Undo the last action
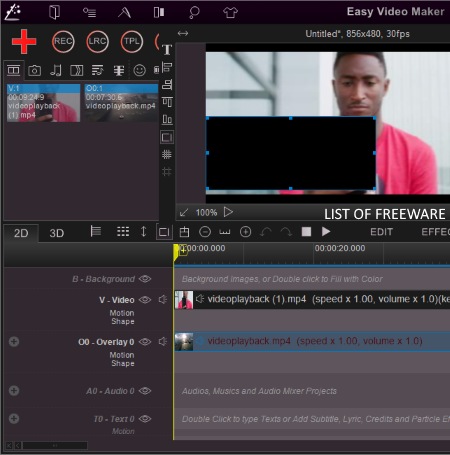The width and height of the screenshot is (450, 455). click(x=266, y=232)
